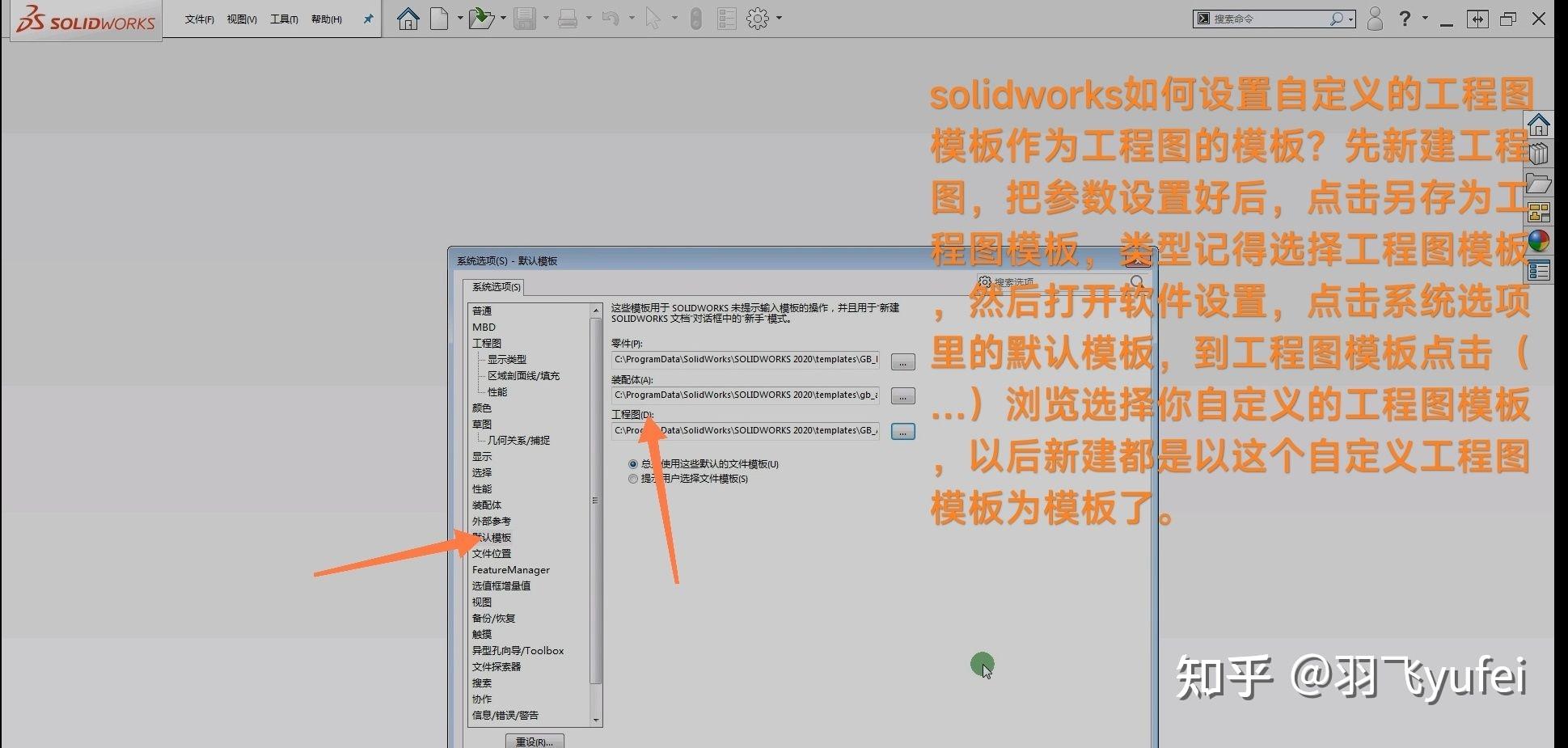1568x748 pixels.
Task: Expand the New document dropdown arrow
Action: click(460, 19)
